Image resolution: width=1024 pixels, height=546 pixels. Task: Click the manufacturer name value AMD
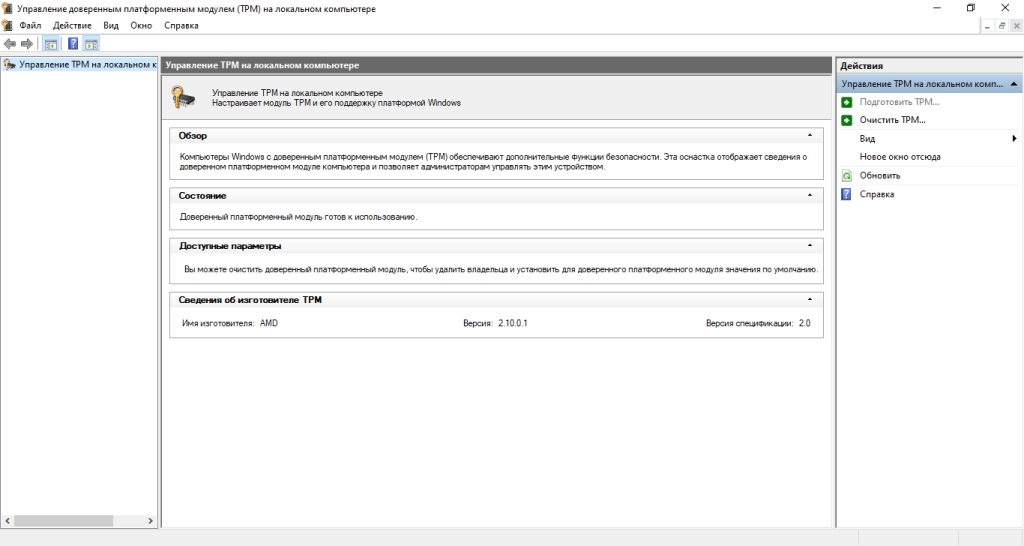click(x=268, y=323)
